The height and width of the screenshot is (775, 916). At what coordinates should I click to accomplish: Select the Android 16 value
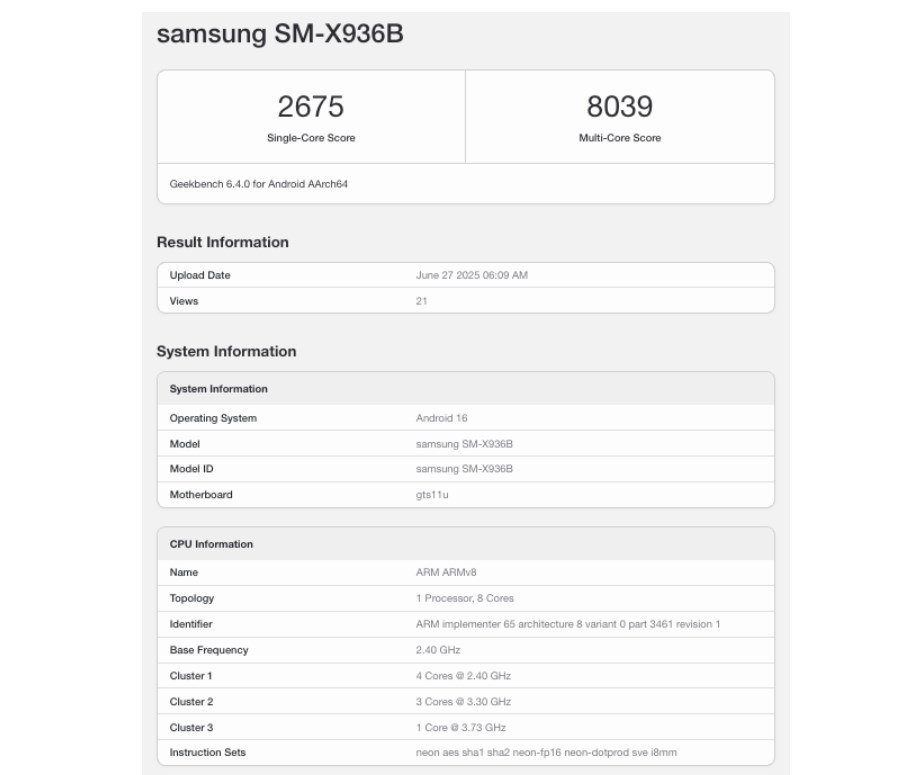point(442,418)
